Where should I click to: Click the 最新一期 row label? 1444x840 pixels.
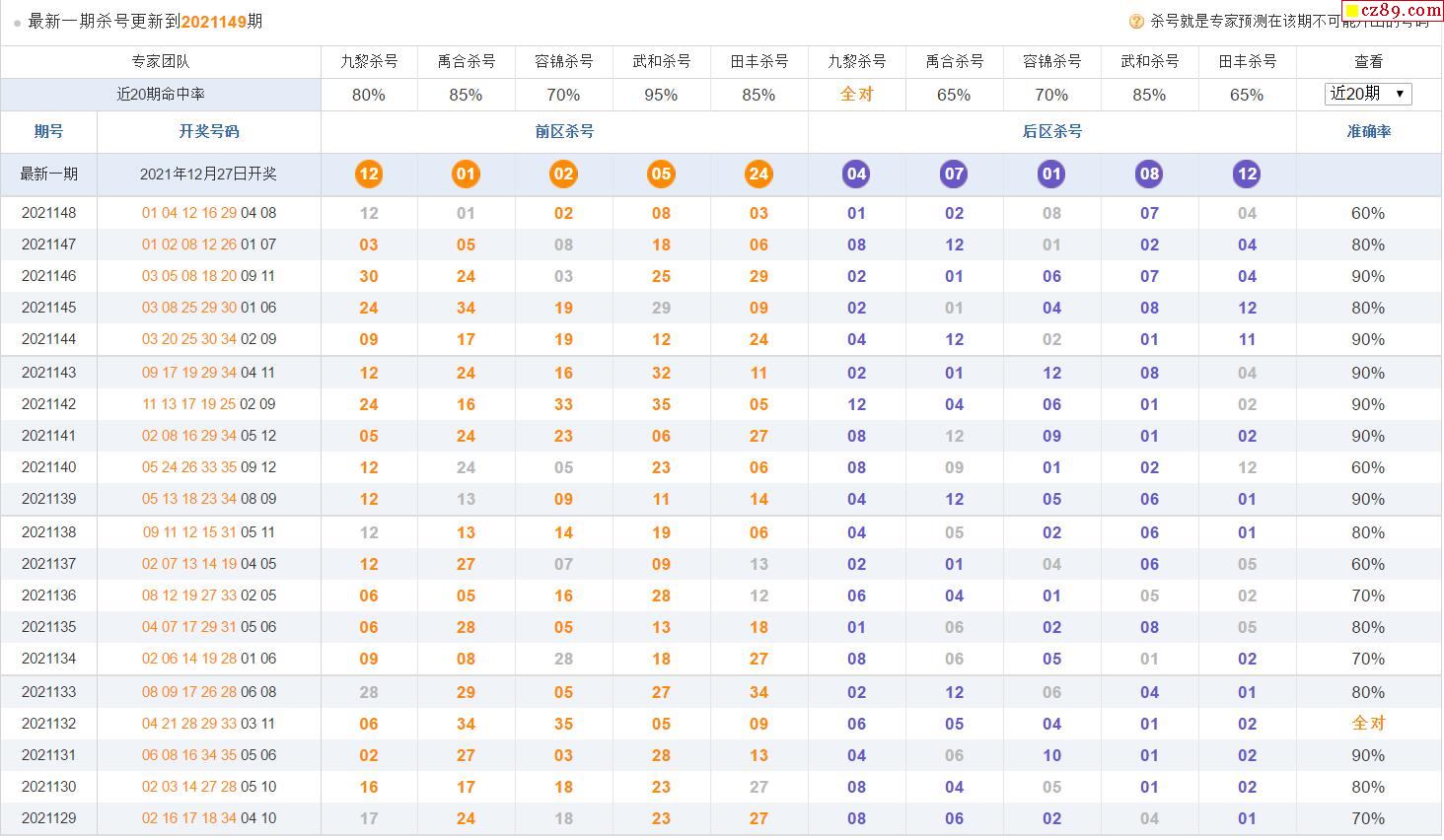[48, 175]
